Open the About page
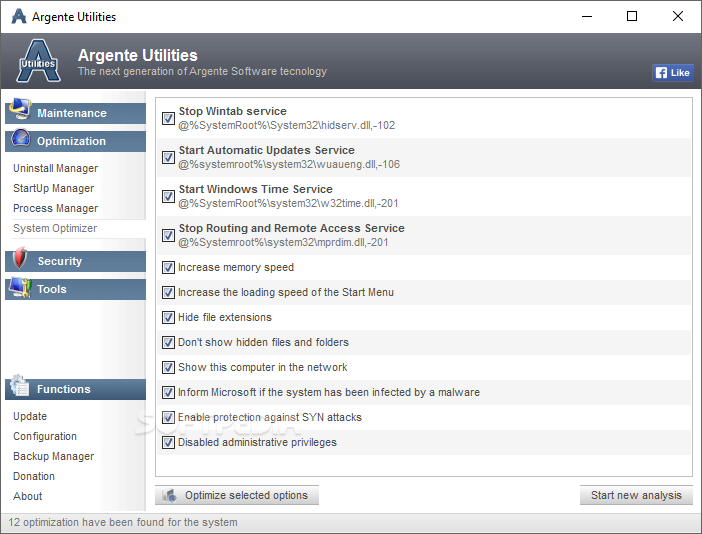This screenshot has height=534, width=702. [x=28, y=496]
